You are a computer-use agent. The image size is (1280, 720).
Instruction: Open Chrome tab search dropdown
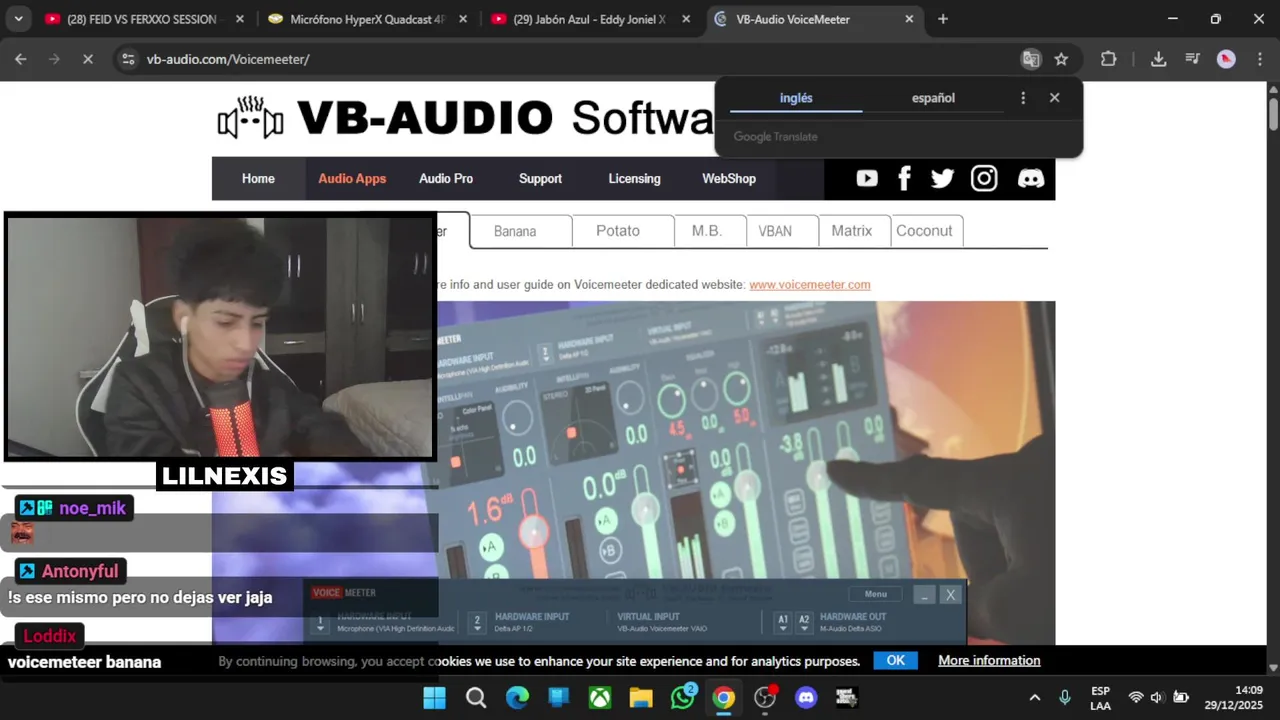pos(18,19)
